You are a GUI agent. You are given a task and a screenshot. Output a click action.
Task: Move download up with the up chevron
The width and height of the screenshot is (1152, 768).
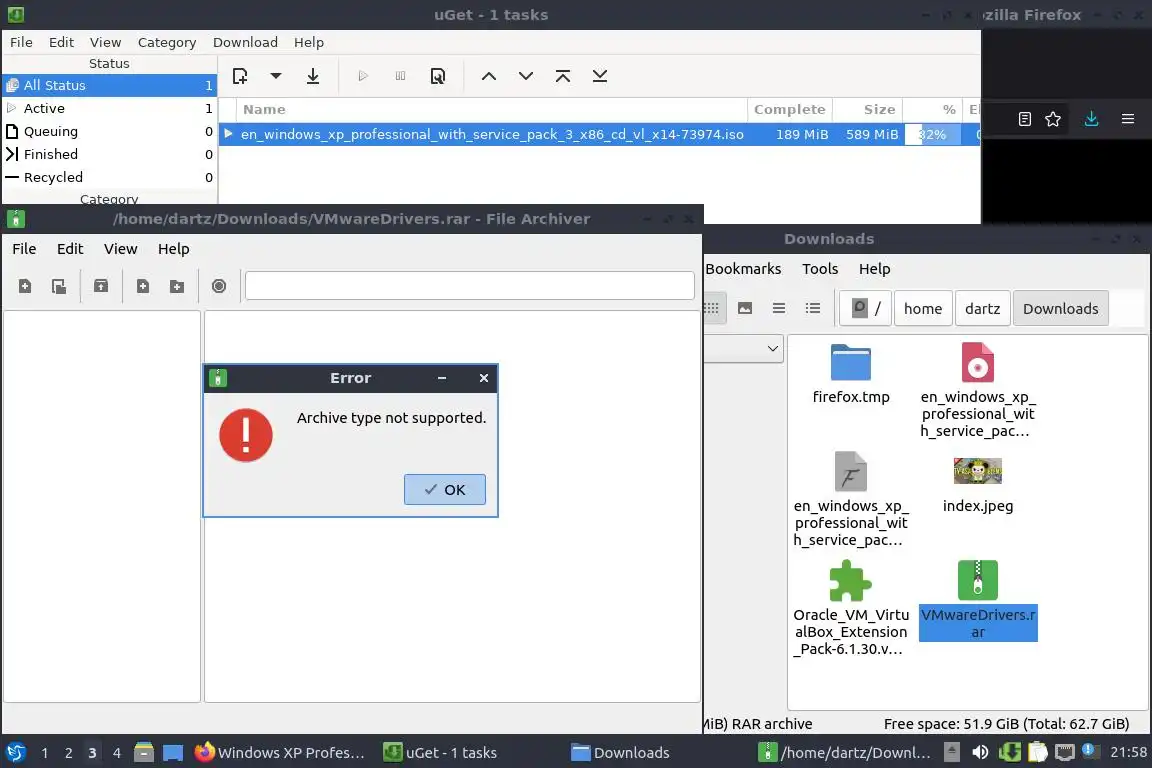[x=489, y=76]
